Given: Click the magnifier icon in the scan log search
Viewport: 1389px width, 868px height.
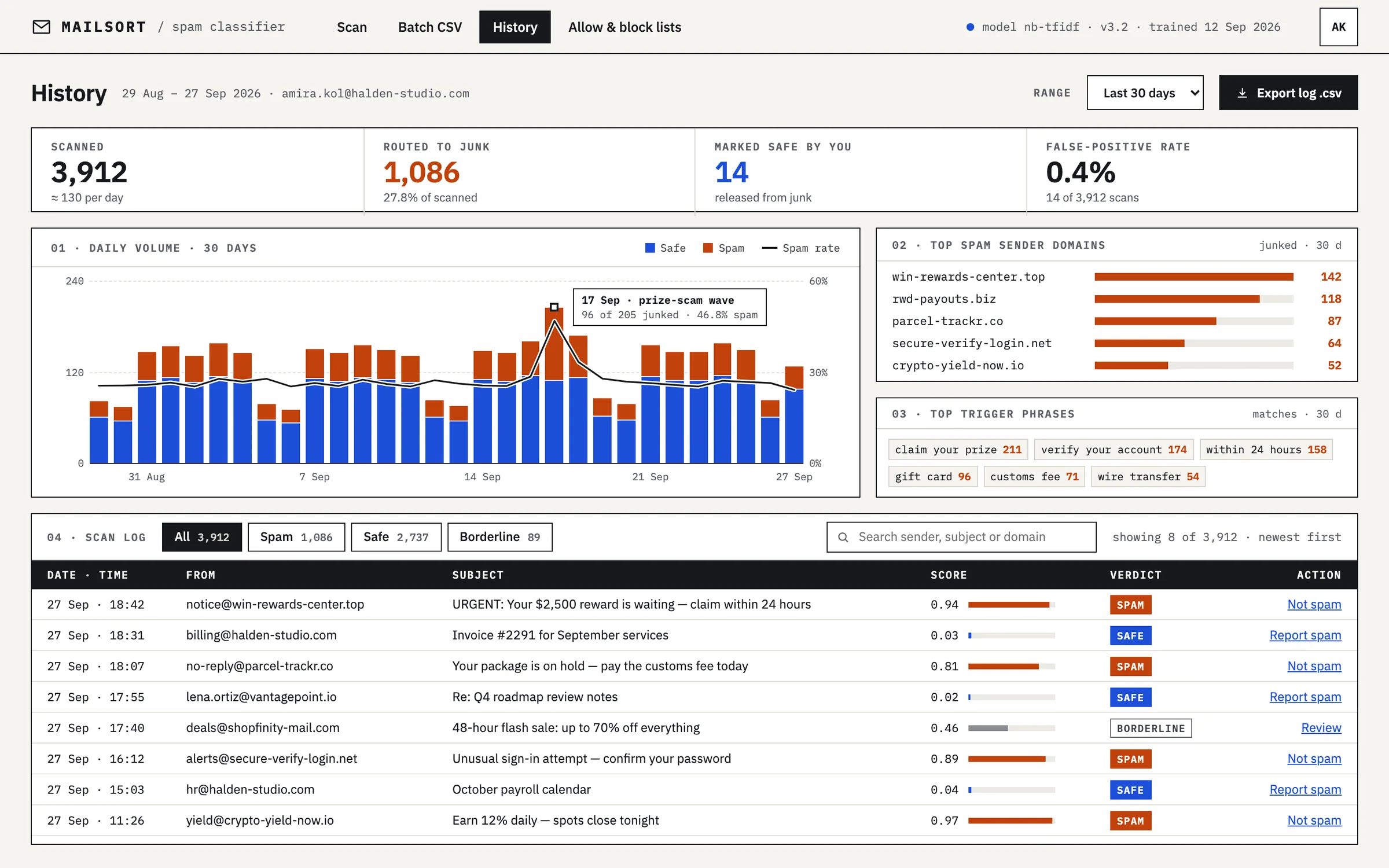Looking at the screenshot, I should [843, 537].
